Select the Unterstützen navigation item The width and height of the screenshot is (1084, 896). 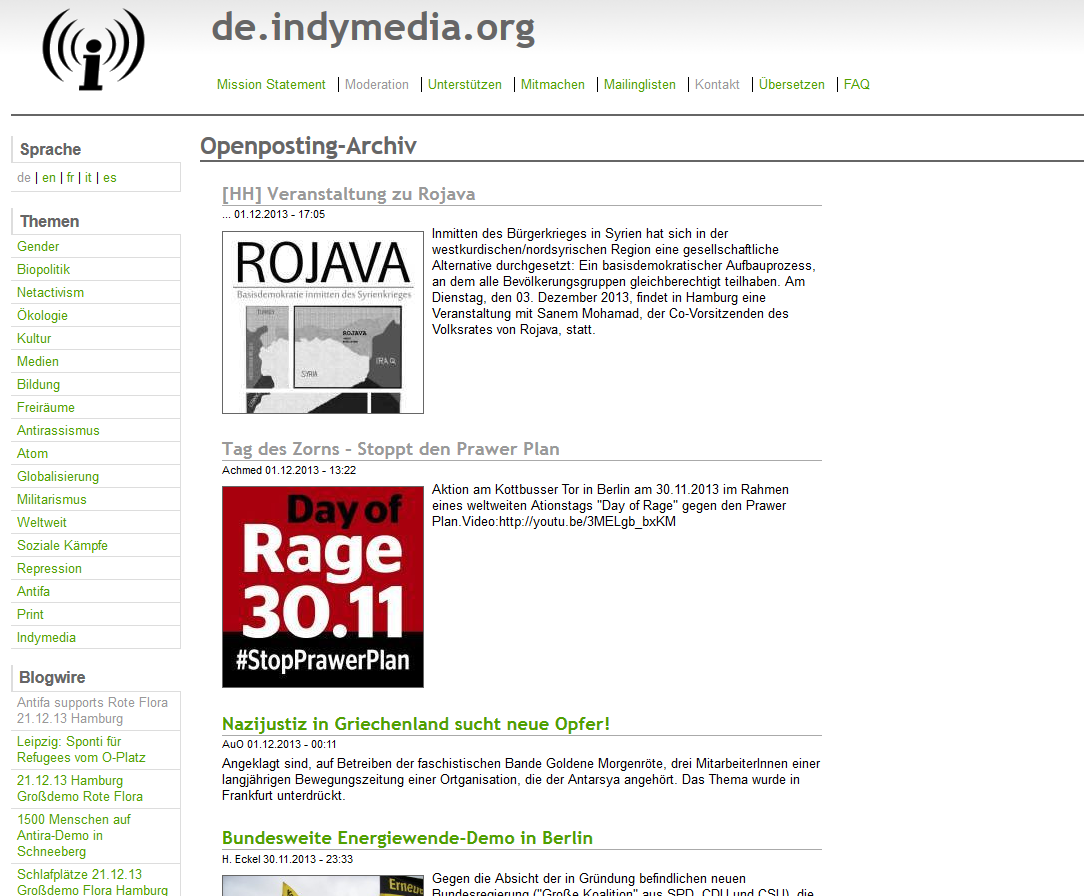(464, 85)
